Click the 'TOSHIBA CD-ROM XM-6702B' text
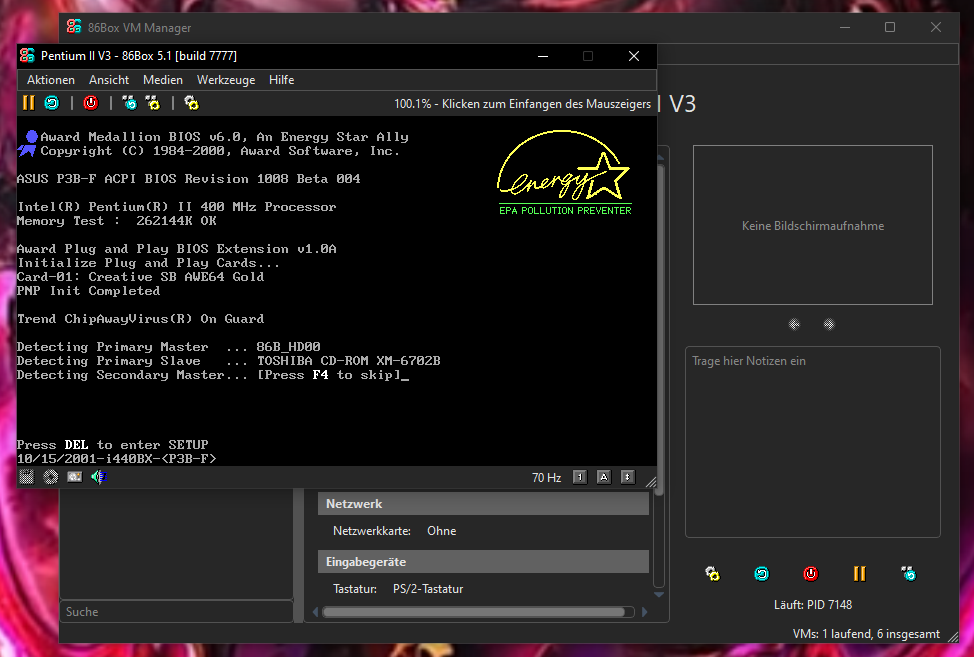The height and width of the screenshot is (660, 974). (x=348, y=361)
